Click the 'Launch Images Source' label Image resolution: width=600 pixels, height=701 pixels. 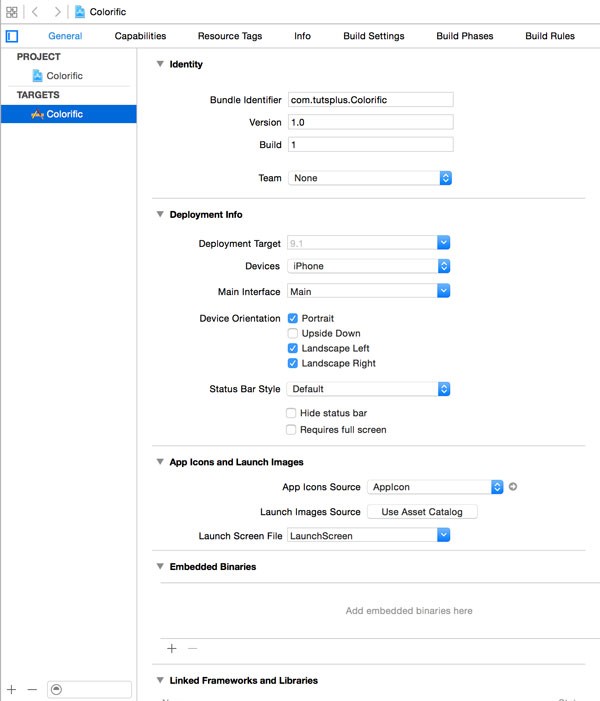(x=310, y=512)
